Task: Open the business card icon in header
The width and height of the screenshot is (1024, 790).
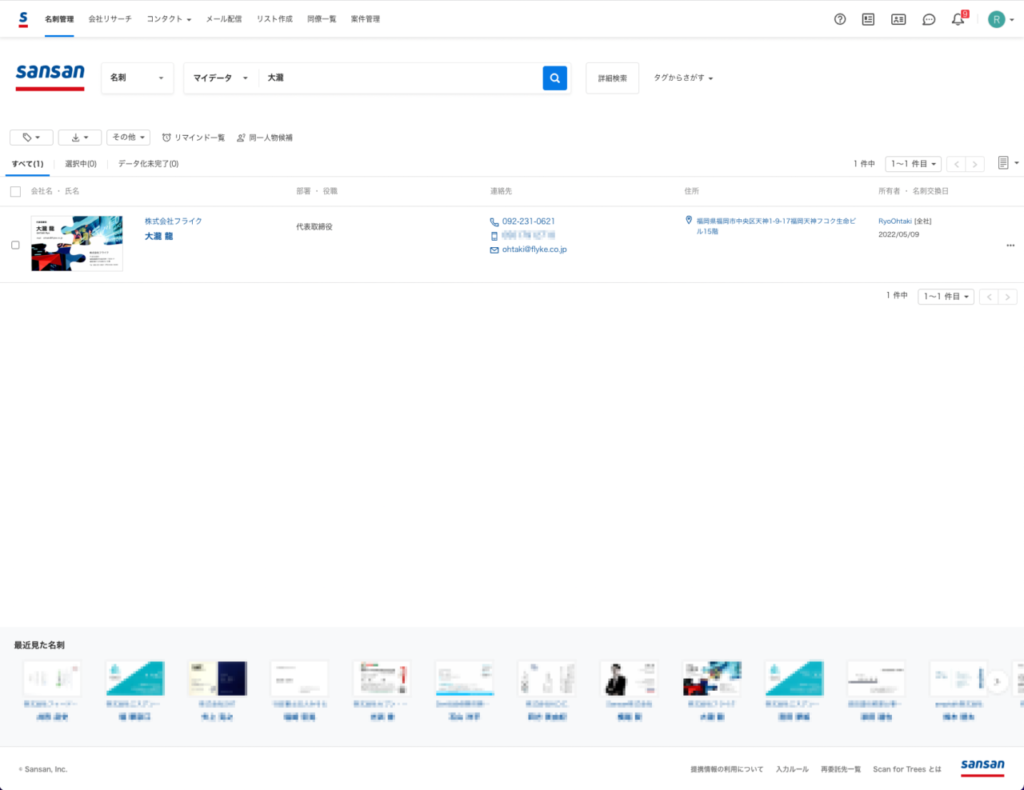Action: [x=899, y=20]
